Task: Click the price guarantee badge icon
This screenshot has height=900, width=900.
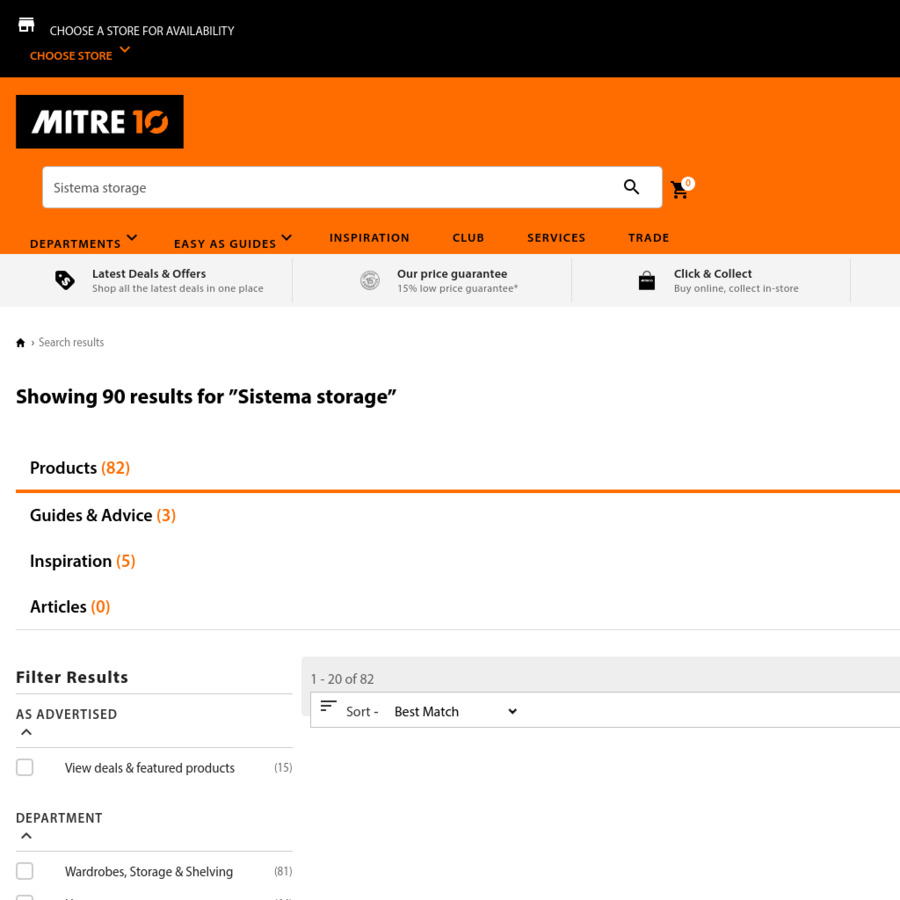Action: point(370,280)
